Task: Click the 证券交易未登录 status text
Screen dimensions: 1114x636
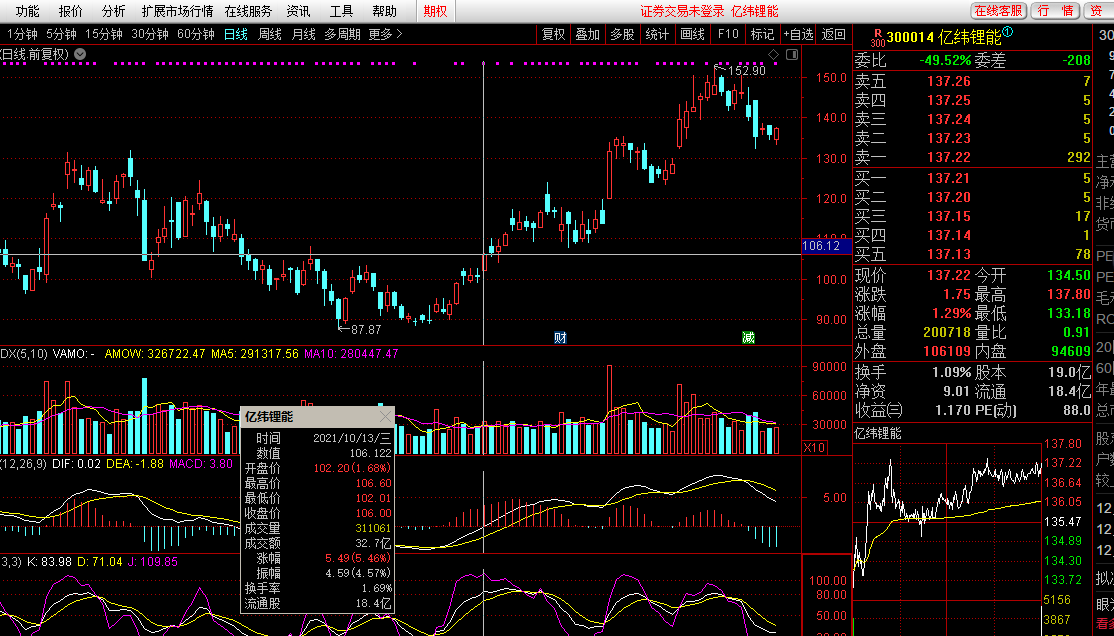Action: tap(682, 11)
